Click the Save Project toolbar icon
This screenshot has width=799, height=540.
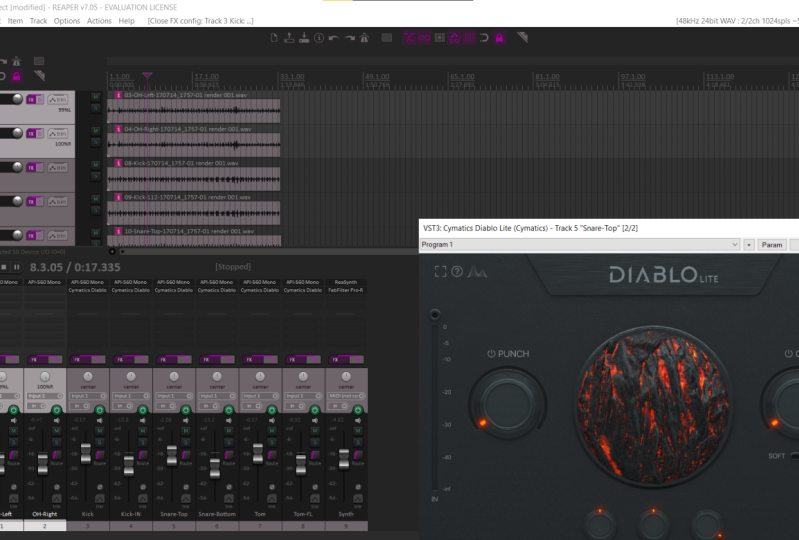click(304, 38)
